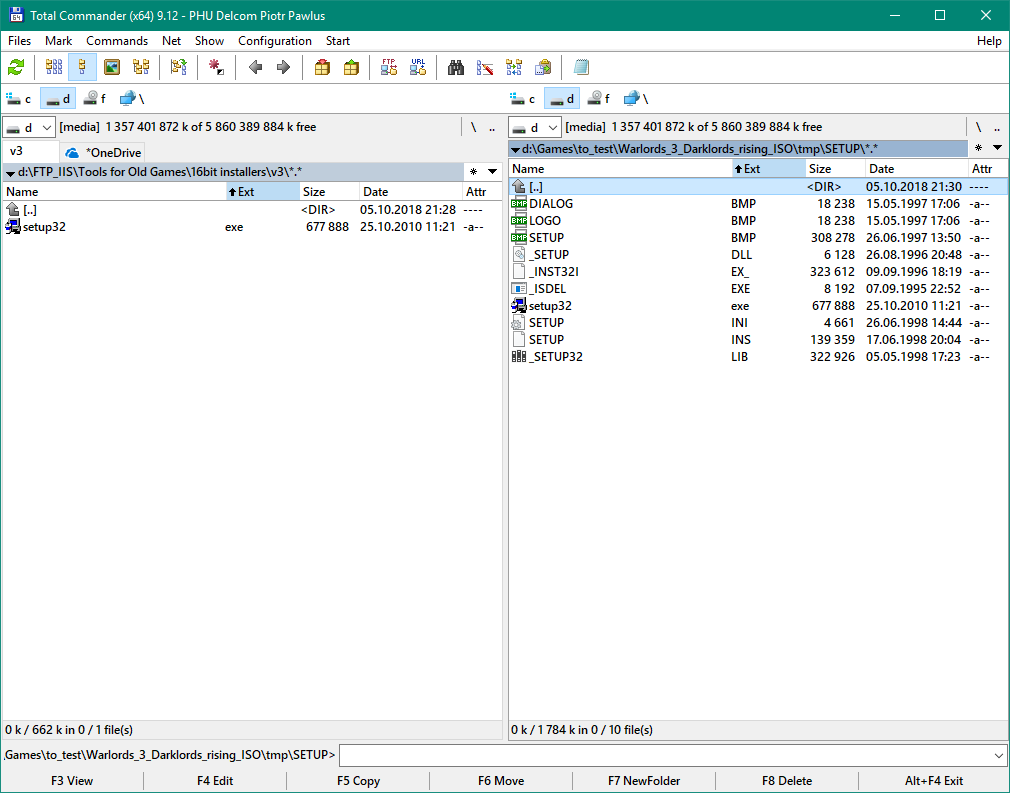The height and width of the screenshot is (793, 1010).
Task: Open the multi-rename tool icon
Action: click(x=484, y=67)
